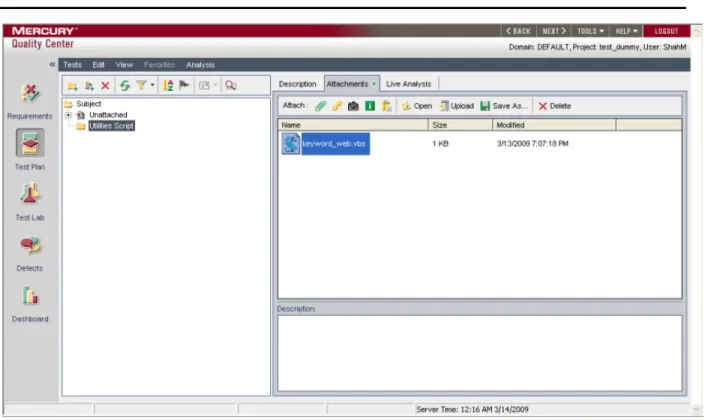This screenshot has width=708, height=420.
Task: Click Save As for the attachment
Action: point(504,106)
